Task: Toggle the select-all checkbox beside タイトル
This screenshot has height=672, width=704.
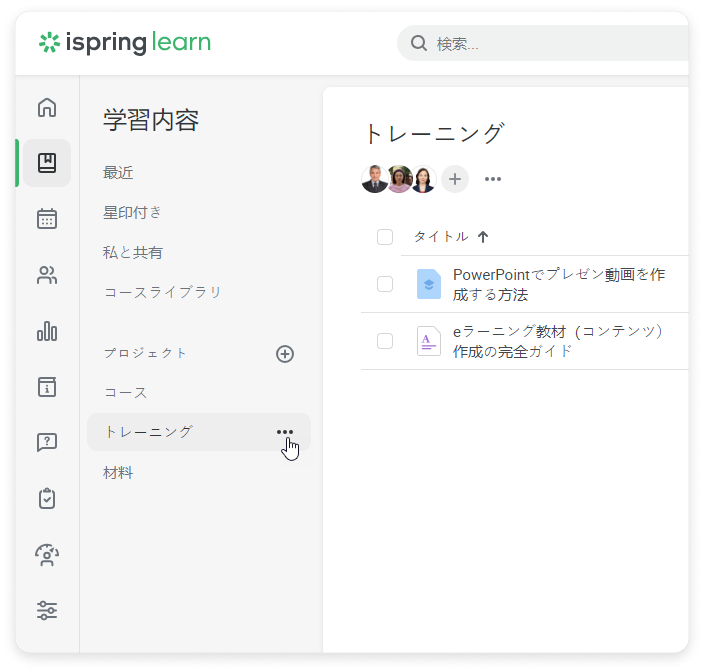Action: click(385, 237)
